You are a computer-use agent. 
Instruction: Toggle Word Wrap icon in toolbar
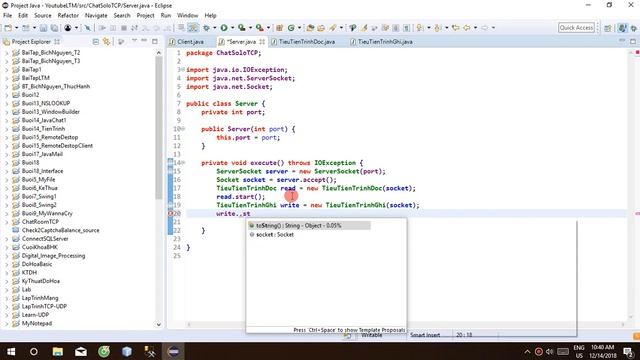(x=385, y=28)
